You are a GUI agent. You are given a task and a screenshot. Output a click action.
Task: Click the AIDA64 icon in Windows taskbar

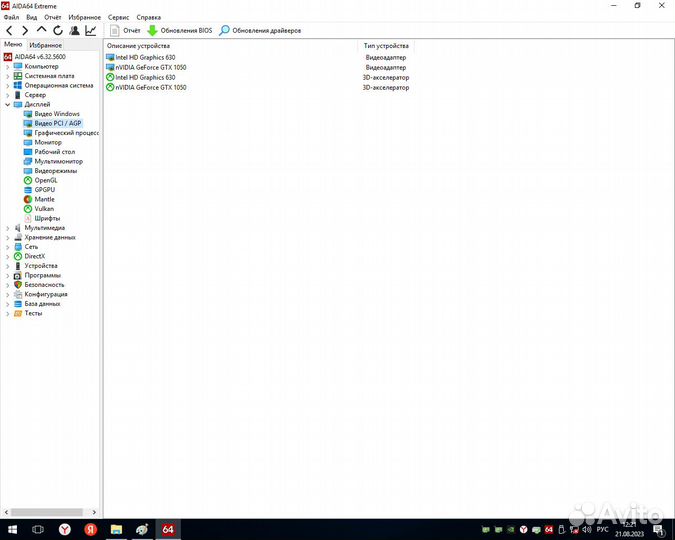click(168, 529)
